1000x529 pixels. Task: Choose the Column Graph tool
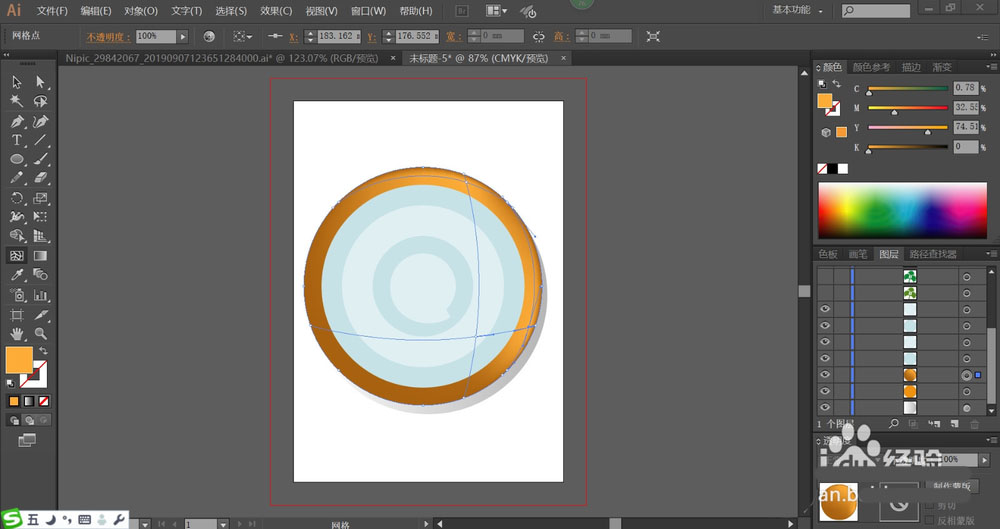[41, 295]
